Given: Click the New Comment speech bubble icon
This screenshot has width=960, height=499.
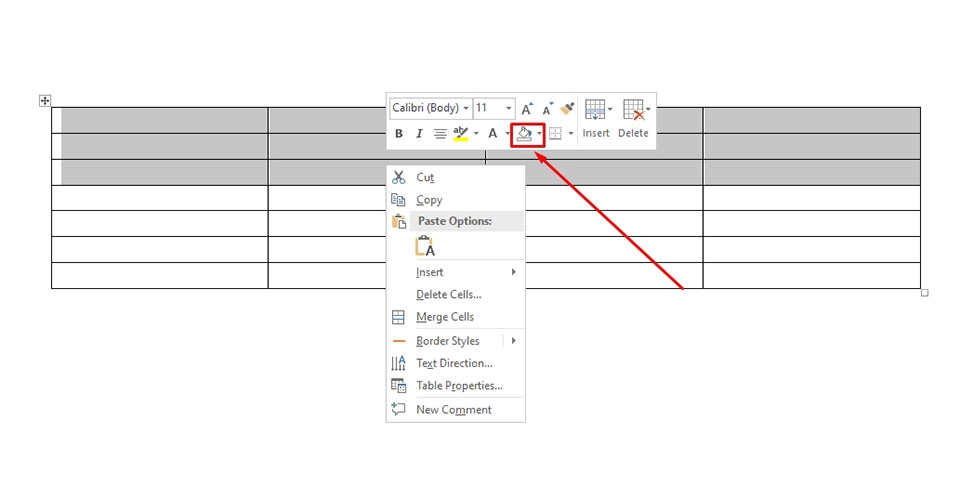Looking at the screenshot, I should tap(398, 409).
